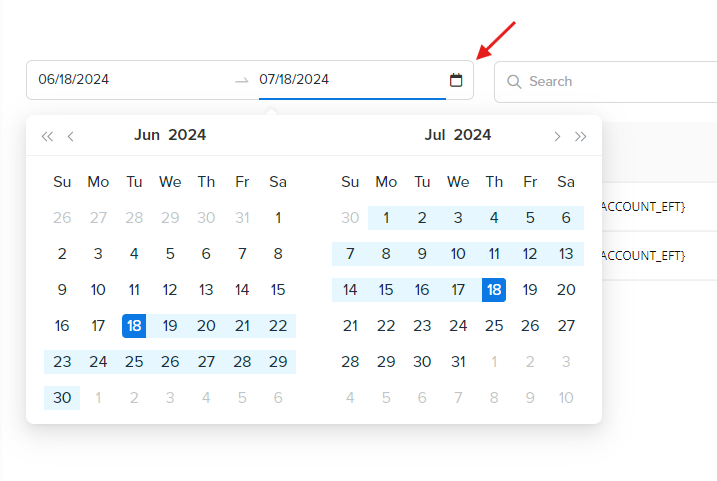This screenshot has width=717, height=481.
Task: Click the calendar icon in date field
Action: 456,80
